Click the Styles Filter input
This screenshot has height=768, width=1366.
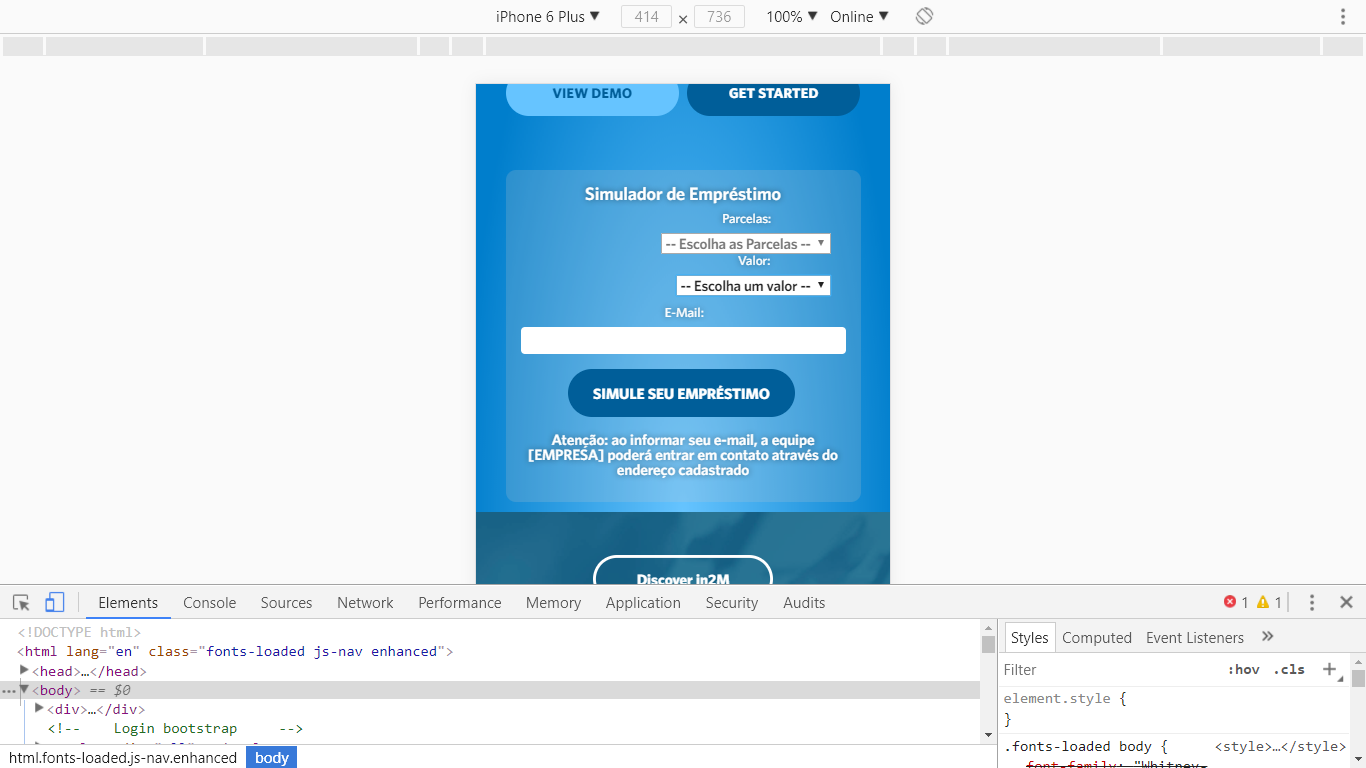coord(1110,669)
